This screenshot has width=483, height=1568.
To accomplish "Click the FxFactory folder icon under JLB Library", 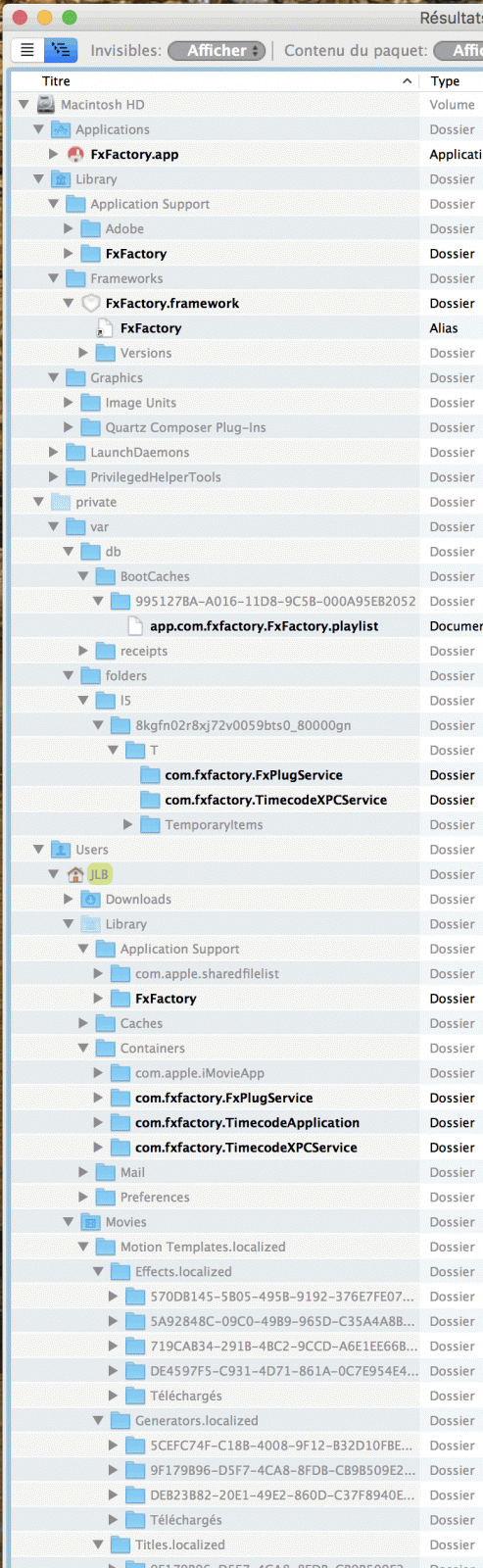I will pos(121,999).
